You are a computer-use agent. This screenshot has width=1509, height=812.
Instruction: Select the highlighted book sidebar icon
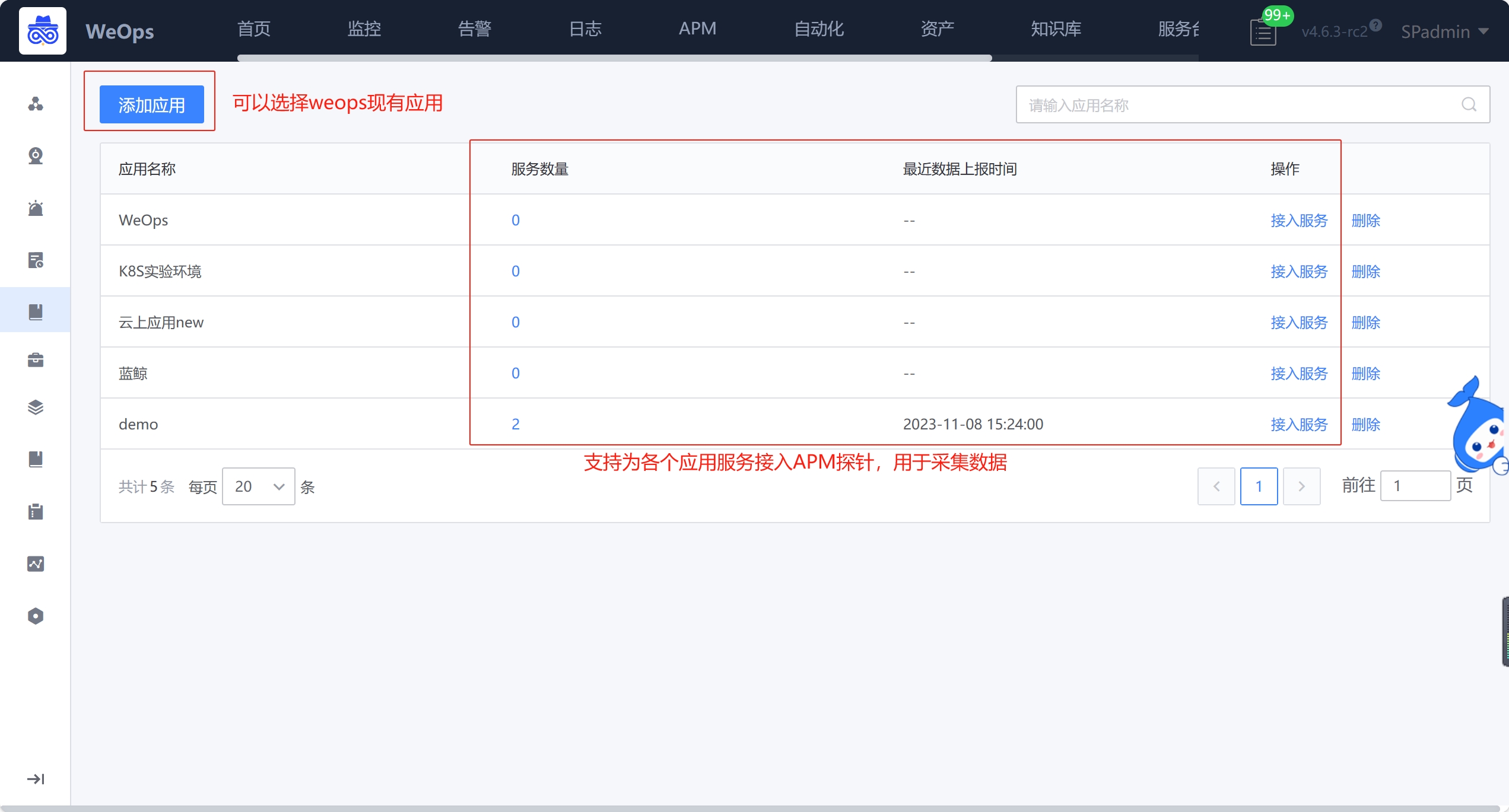click(36, 311)
